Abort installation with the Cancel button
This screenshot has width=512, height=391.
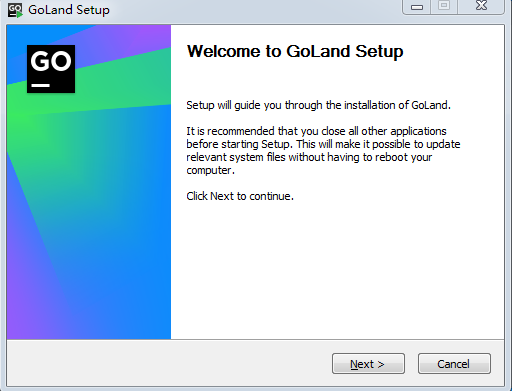coord(454,364)
